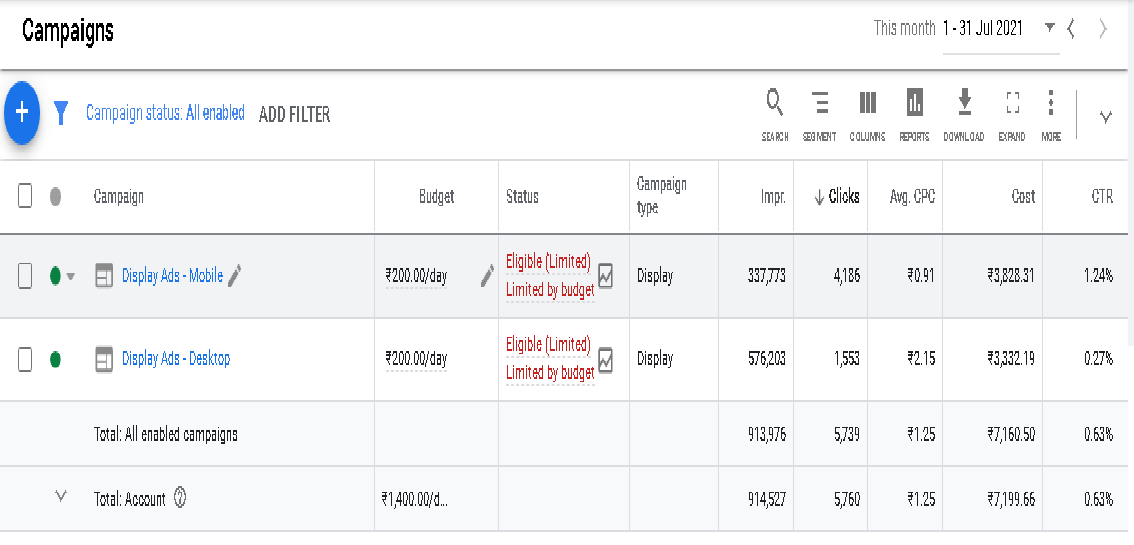Click the filter funnel icon
This screenshot has height=545, width=1134.
point(61,114)
